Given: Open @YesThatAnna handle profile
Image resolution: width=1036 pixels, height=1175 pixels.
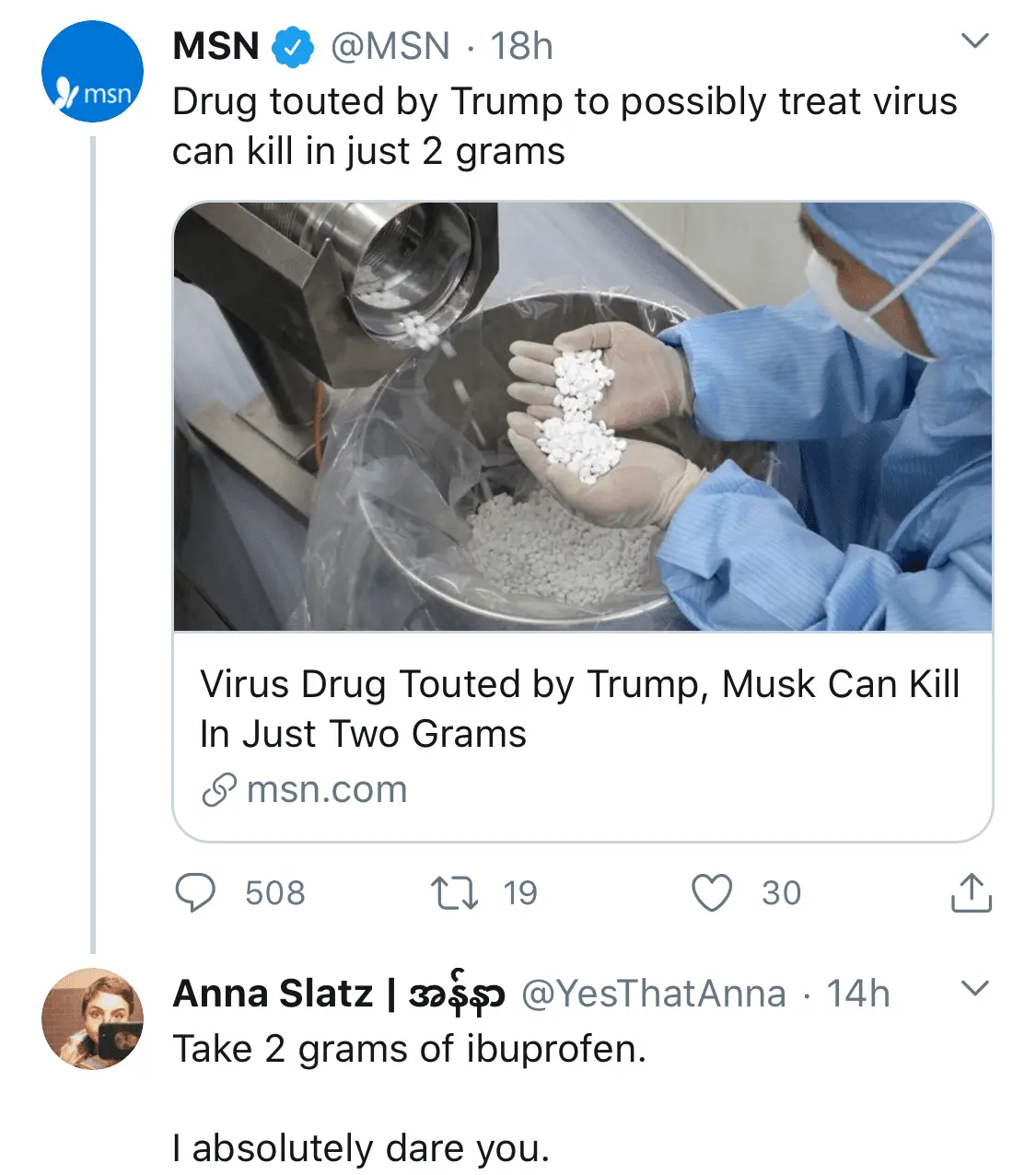Looking at the screenshot, I should [x=654, y=994].
